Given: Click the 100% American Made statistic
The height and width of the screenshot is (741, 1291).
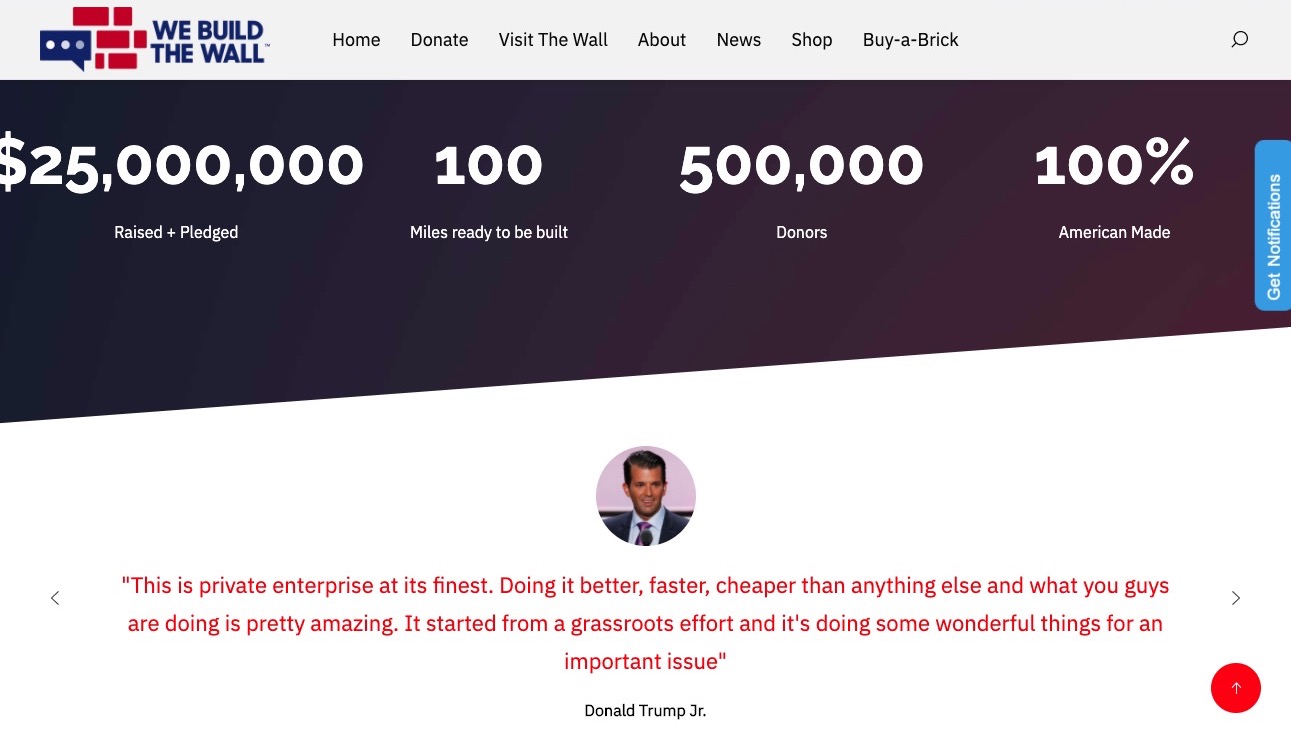Looking at the screenshot, I should point(1114,163).
